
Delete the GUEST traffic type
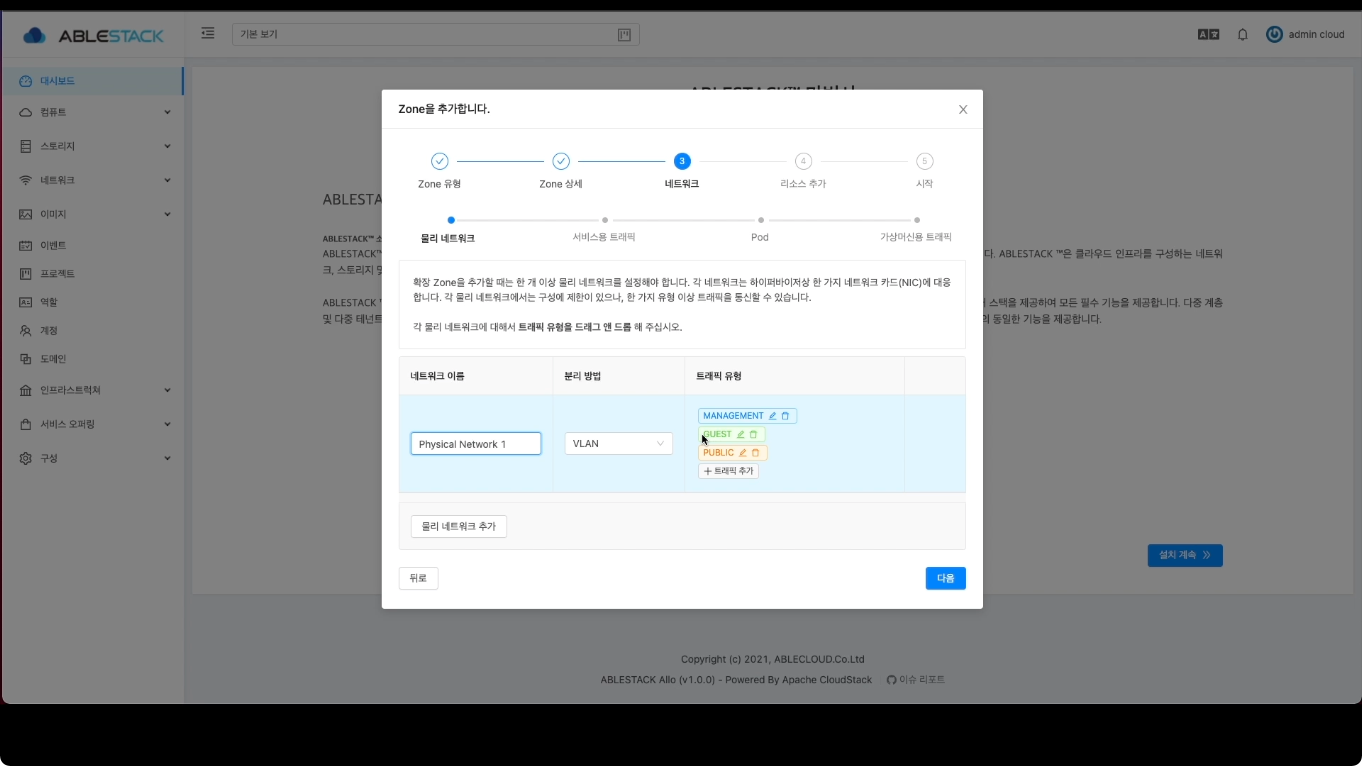tap(754, 434)
